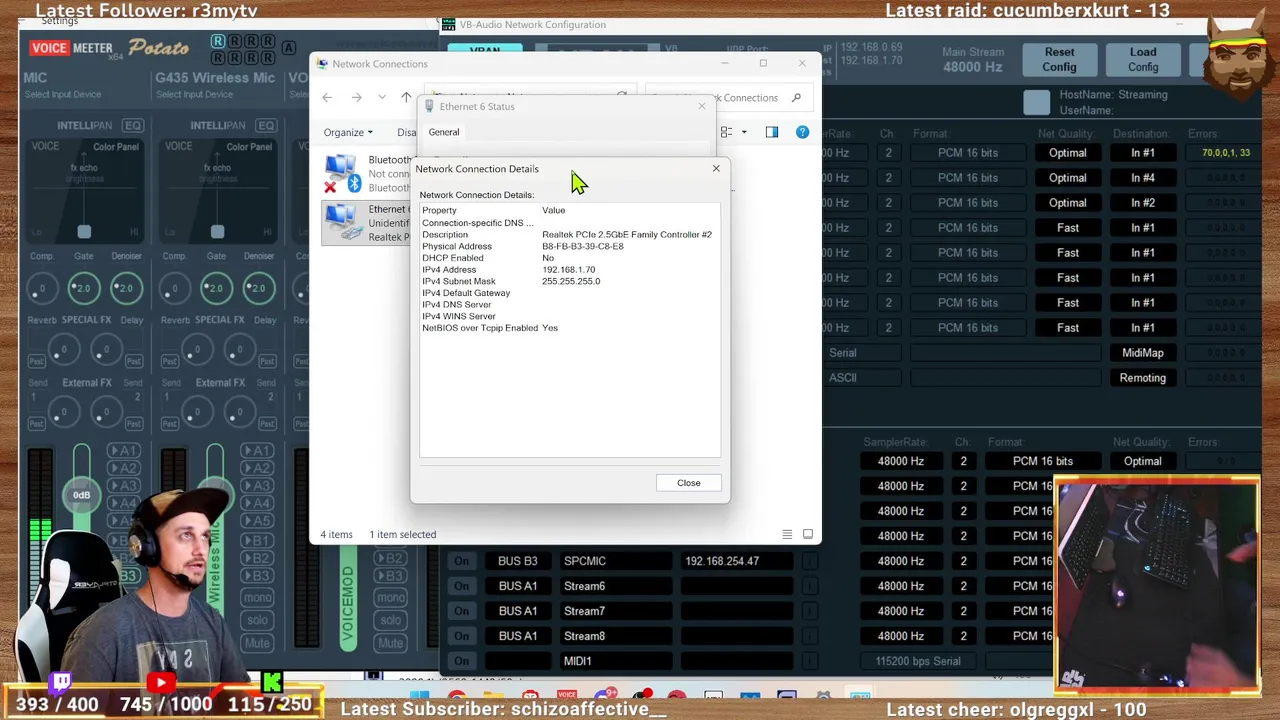Click the Denoiser knob on MIC strip

pyautogui.click(x=126, y=288)
